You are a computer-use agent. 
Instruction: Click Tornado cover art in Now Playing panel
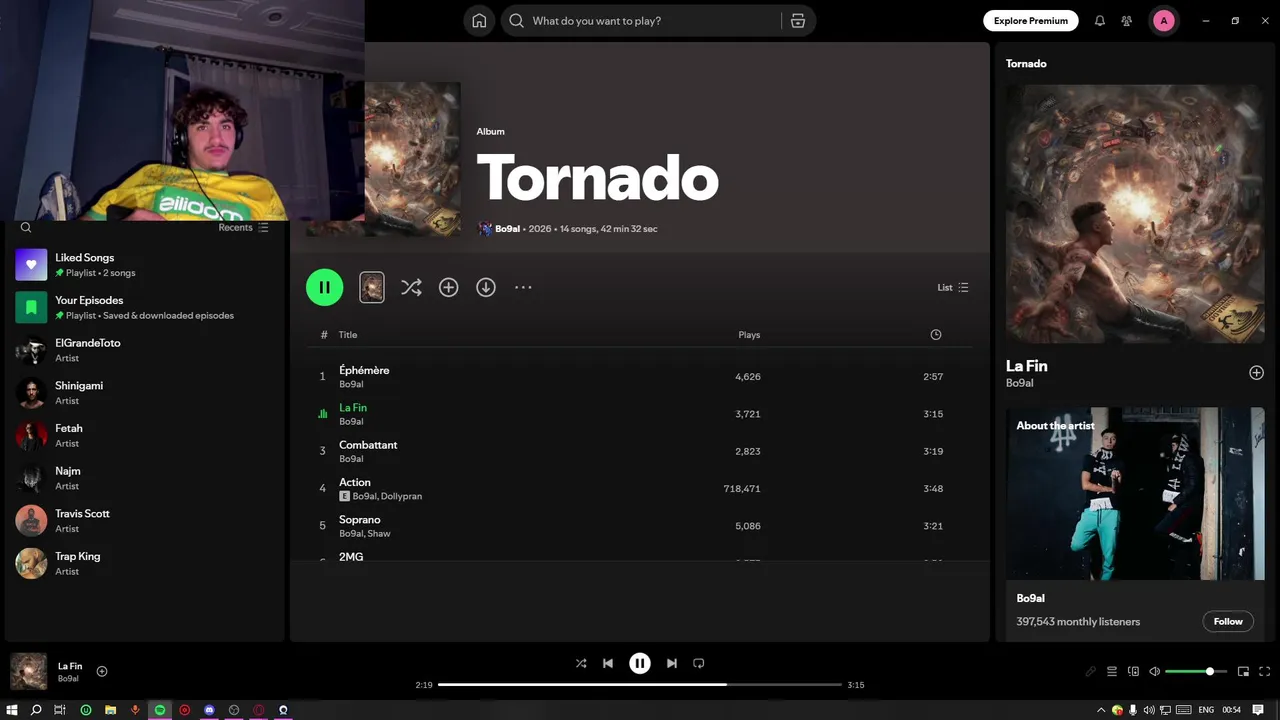pos(1135,214)
